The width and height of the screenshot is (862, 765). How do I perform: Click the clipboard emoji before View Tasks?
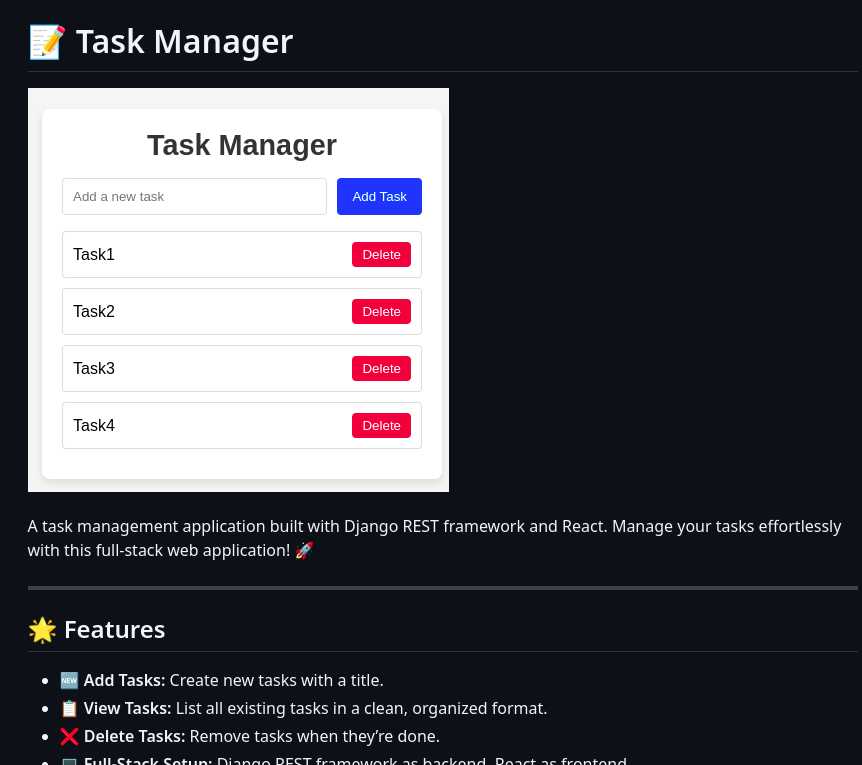[69, 708]
